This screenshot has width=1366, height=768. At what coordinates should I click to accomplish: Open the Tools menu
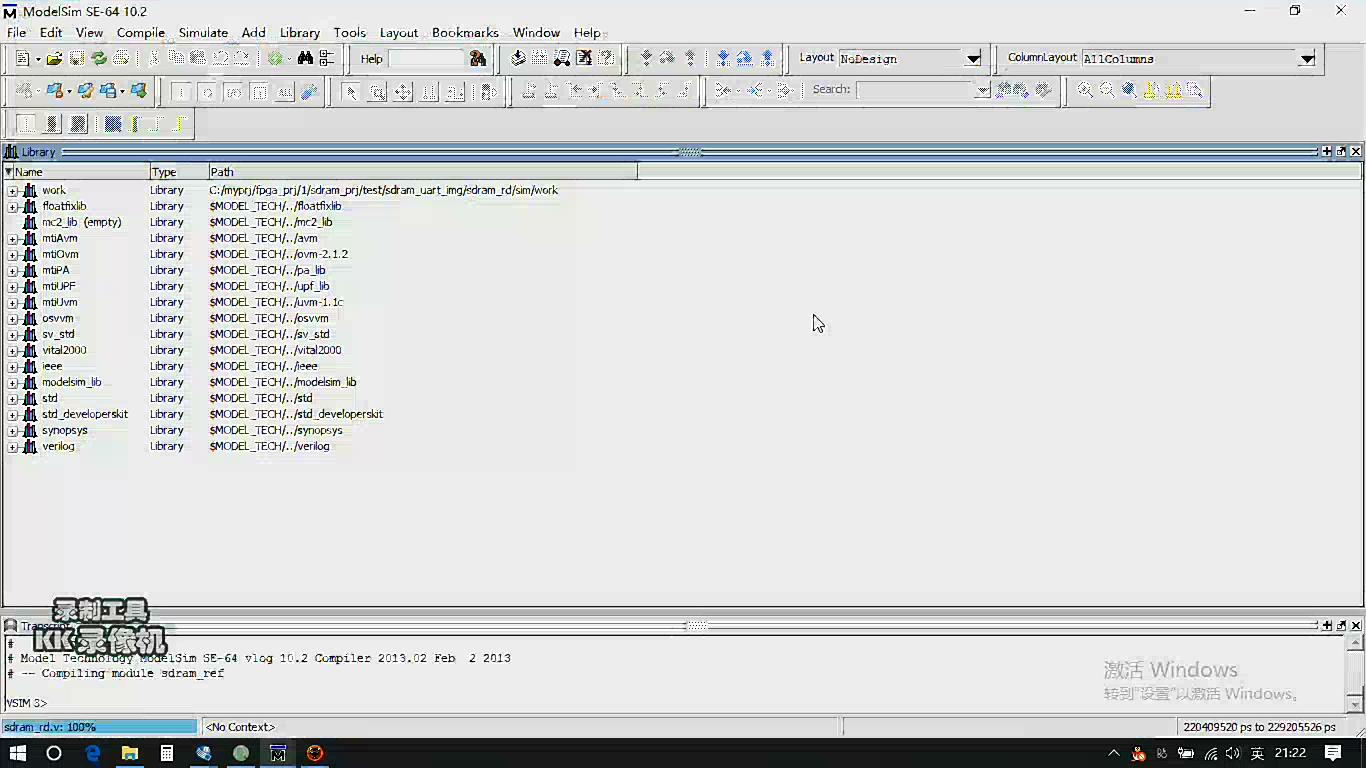click(x=349, y=32)
